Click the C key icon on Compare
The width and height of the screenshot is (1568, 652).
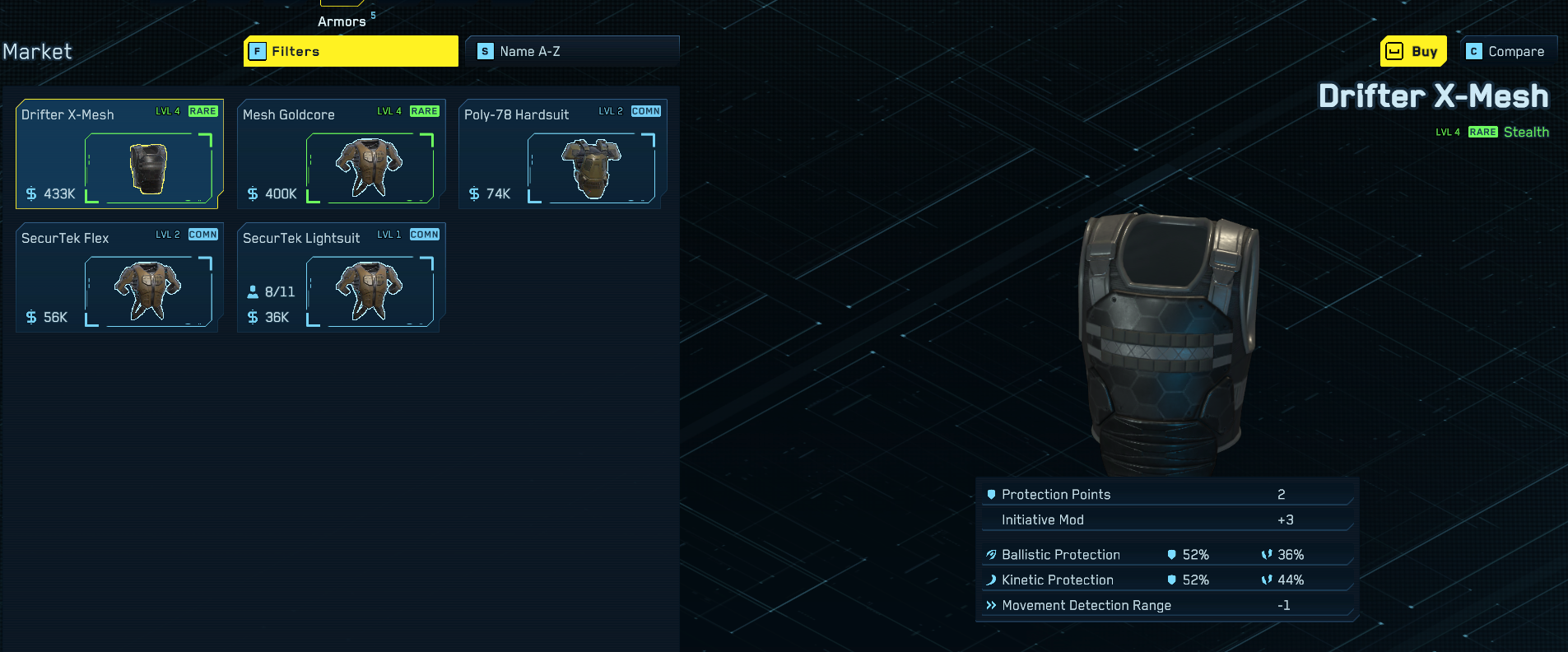click(1474, 51)
